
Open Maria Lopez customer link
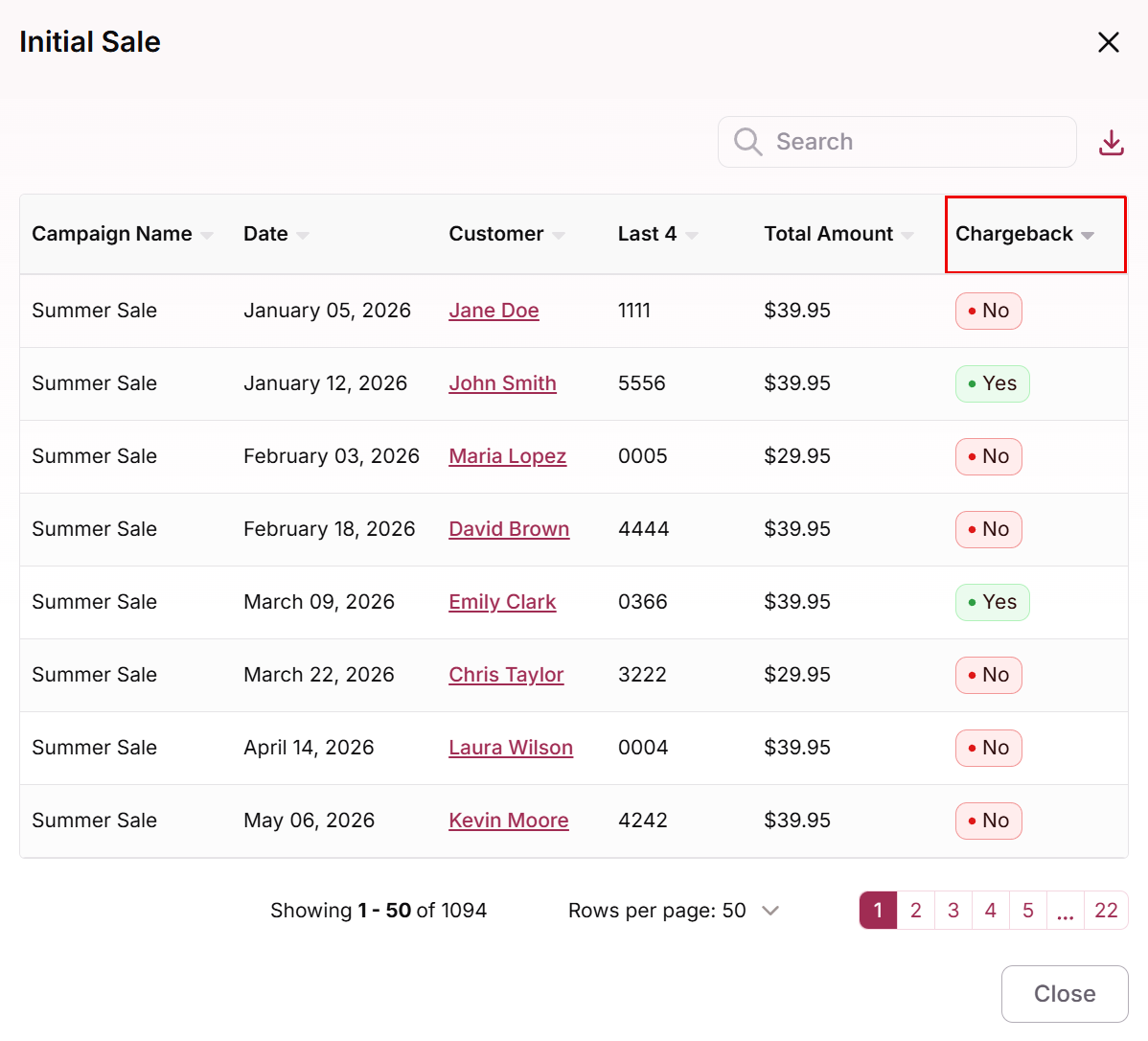click(x=507, y=456)
